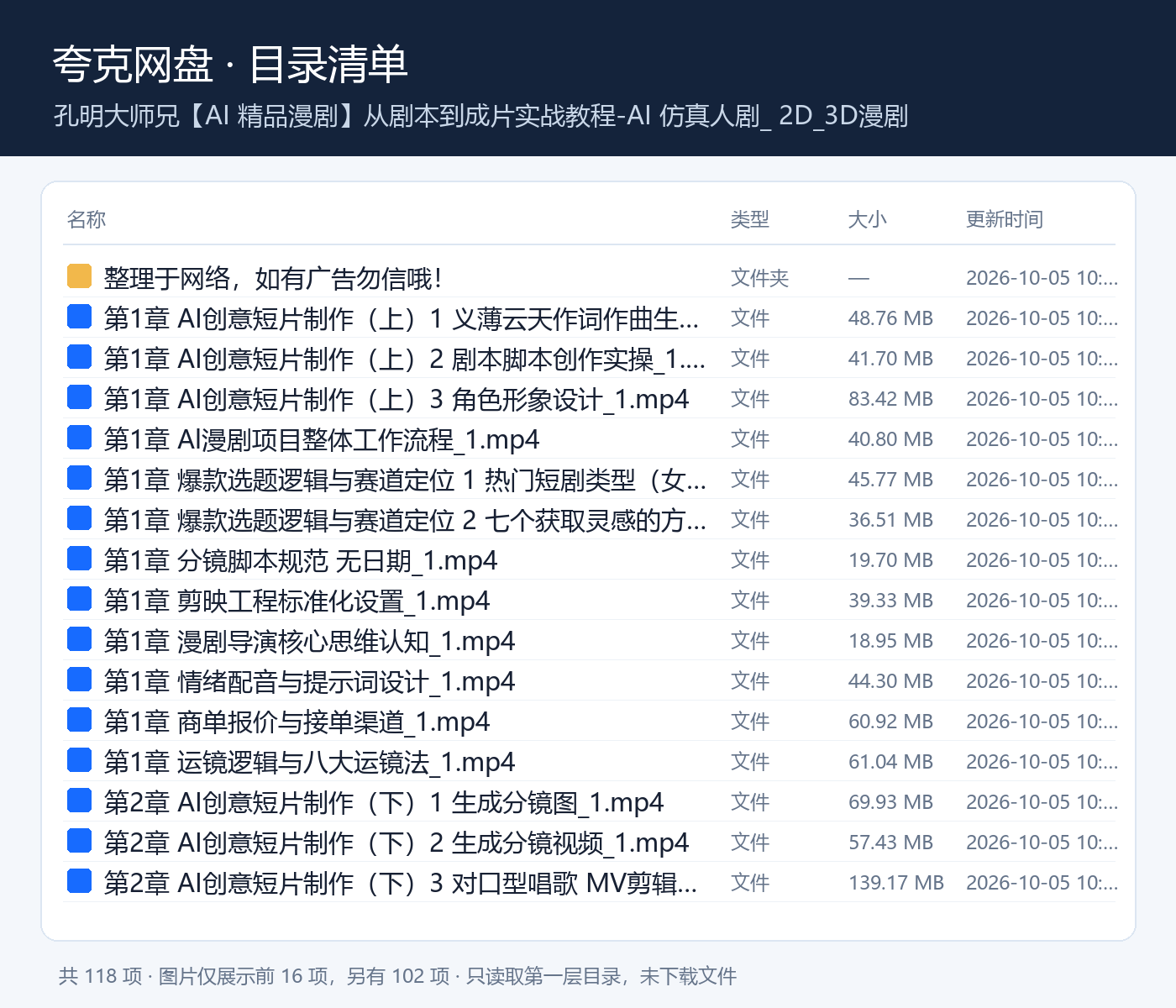Select file name 第1章 运镜逻辑与八大运镜法_1.mp4
The height and width of the screenshot is (1008, 1176).
coord(309,762)
